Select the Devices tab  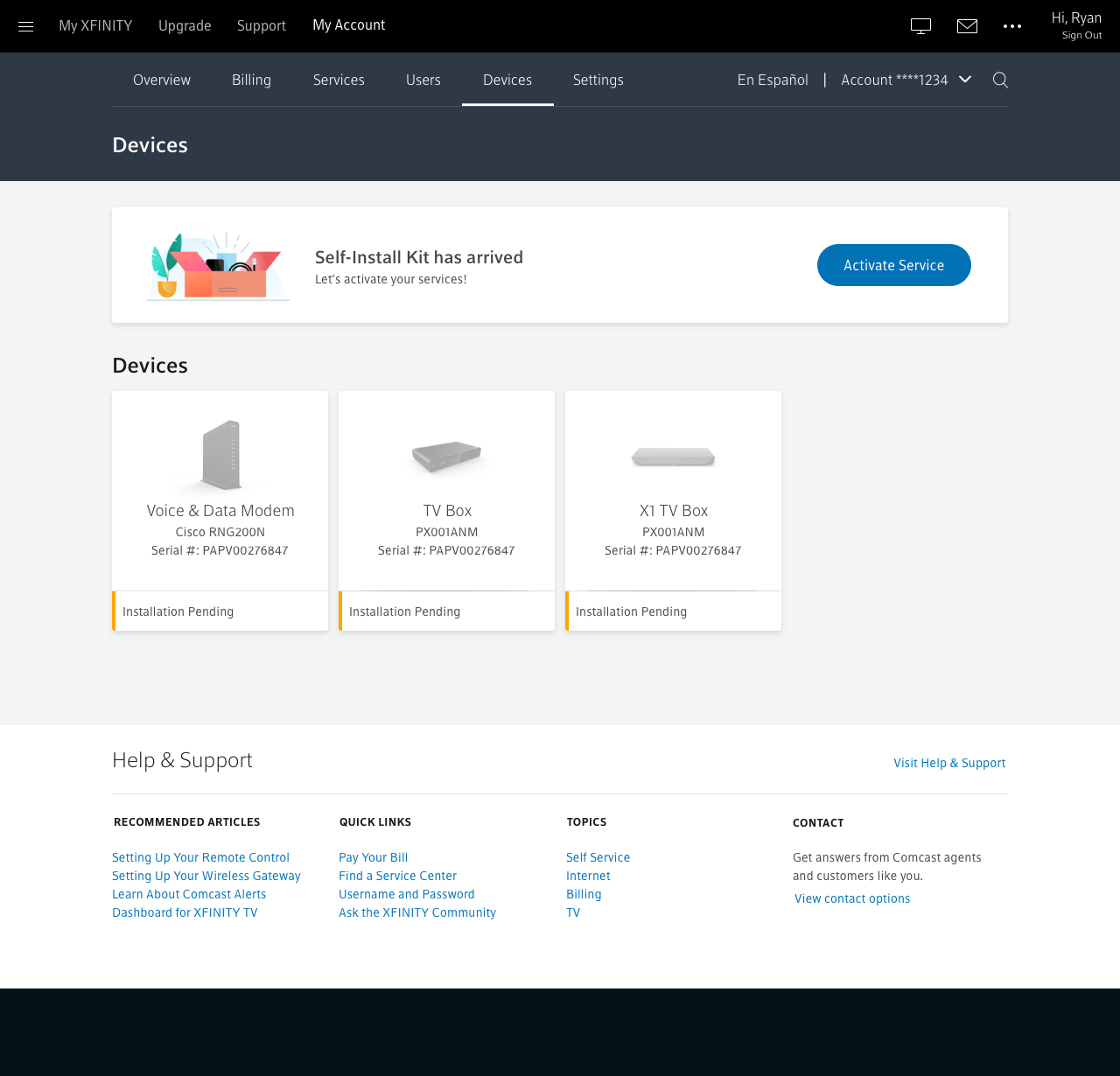pyautogui.click(x=507, y=80)
